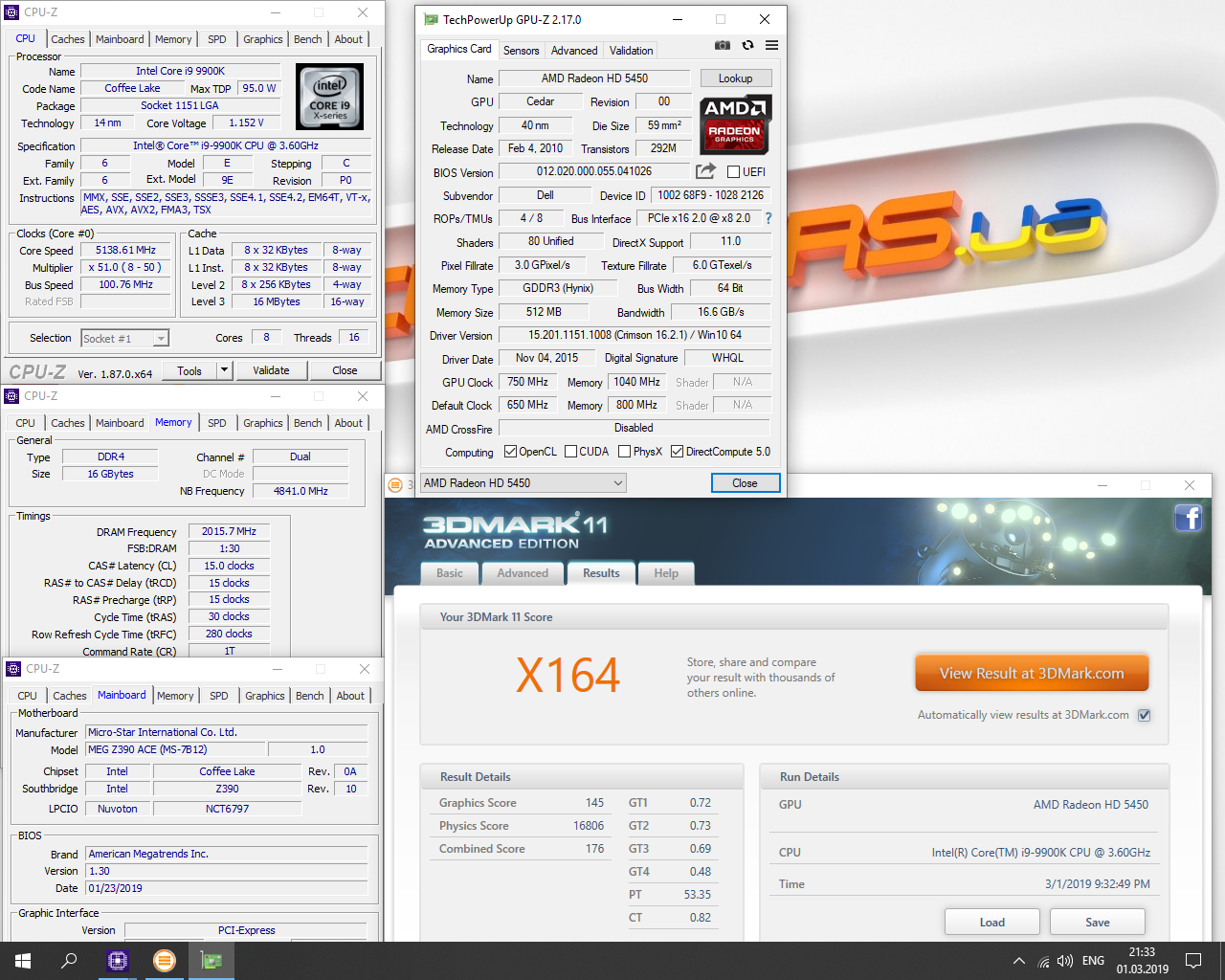The height and width of the screenshot is (980, 1225).
Task: Open the Validation tab in GPU-Z
Action: (632, 51)
